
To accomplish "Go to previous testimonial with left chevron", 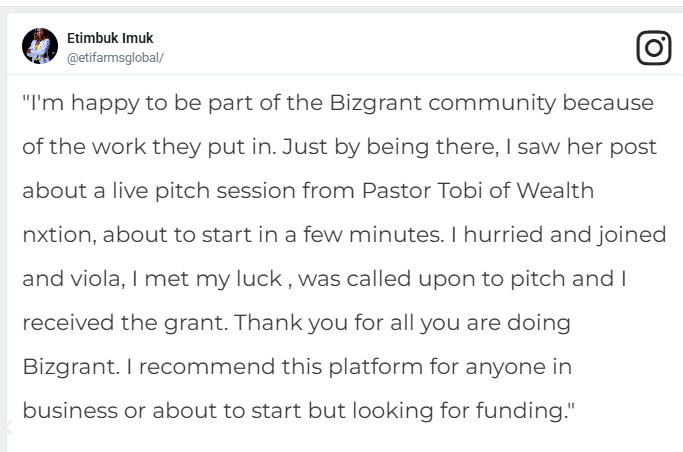I will (x=8, y=428).
